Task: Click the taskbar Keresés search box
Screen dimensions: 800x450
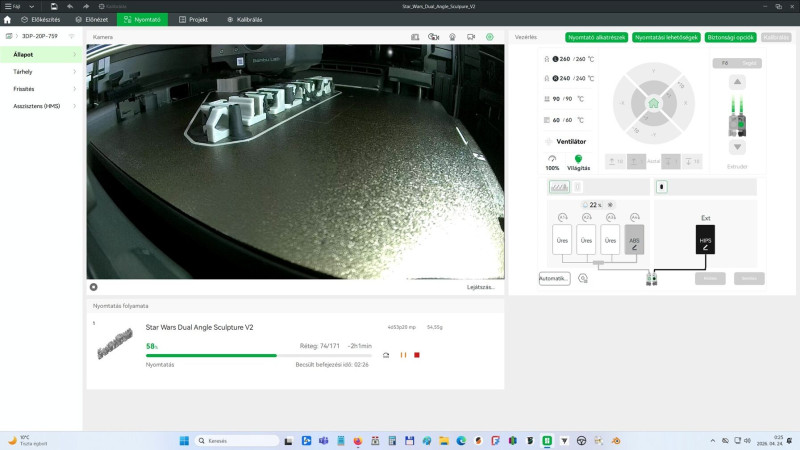Action: pos(236,441)
